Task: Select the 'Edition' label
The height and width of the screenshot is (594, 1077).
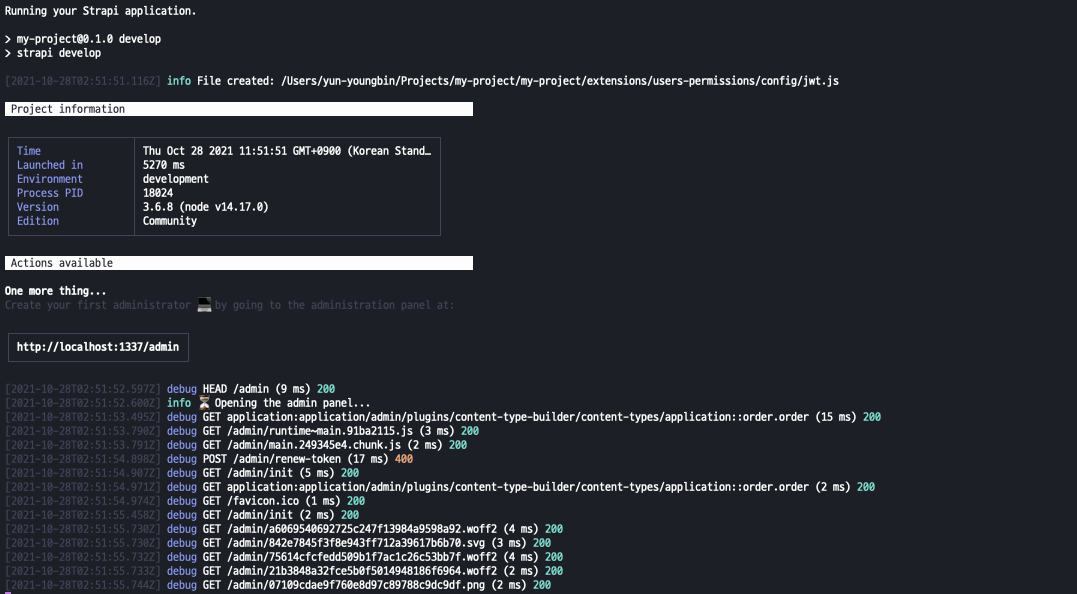Action: pos(38,221)
